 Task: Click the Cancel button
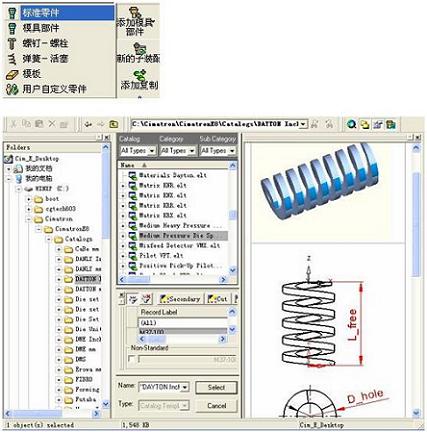pos(216,406)
